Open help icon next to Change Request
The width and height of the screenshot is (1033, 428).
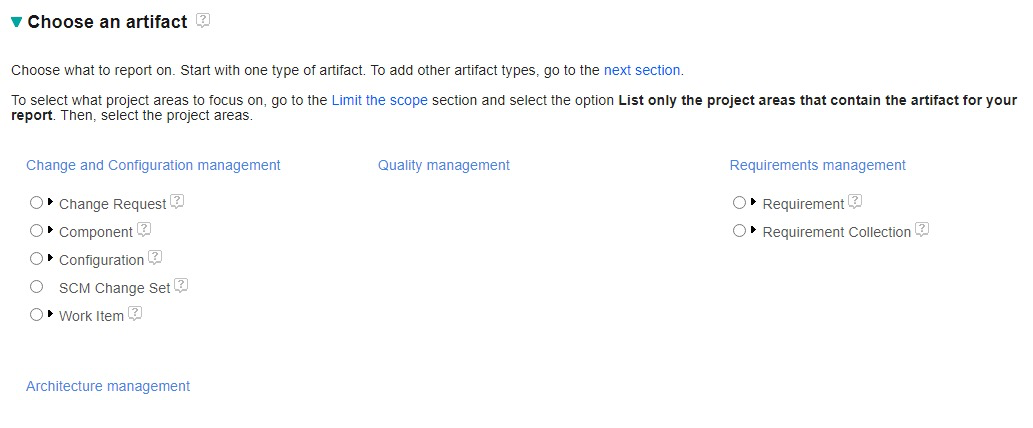pyautogui.click(x=177, y=201)
